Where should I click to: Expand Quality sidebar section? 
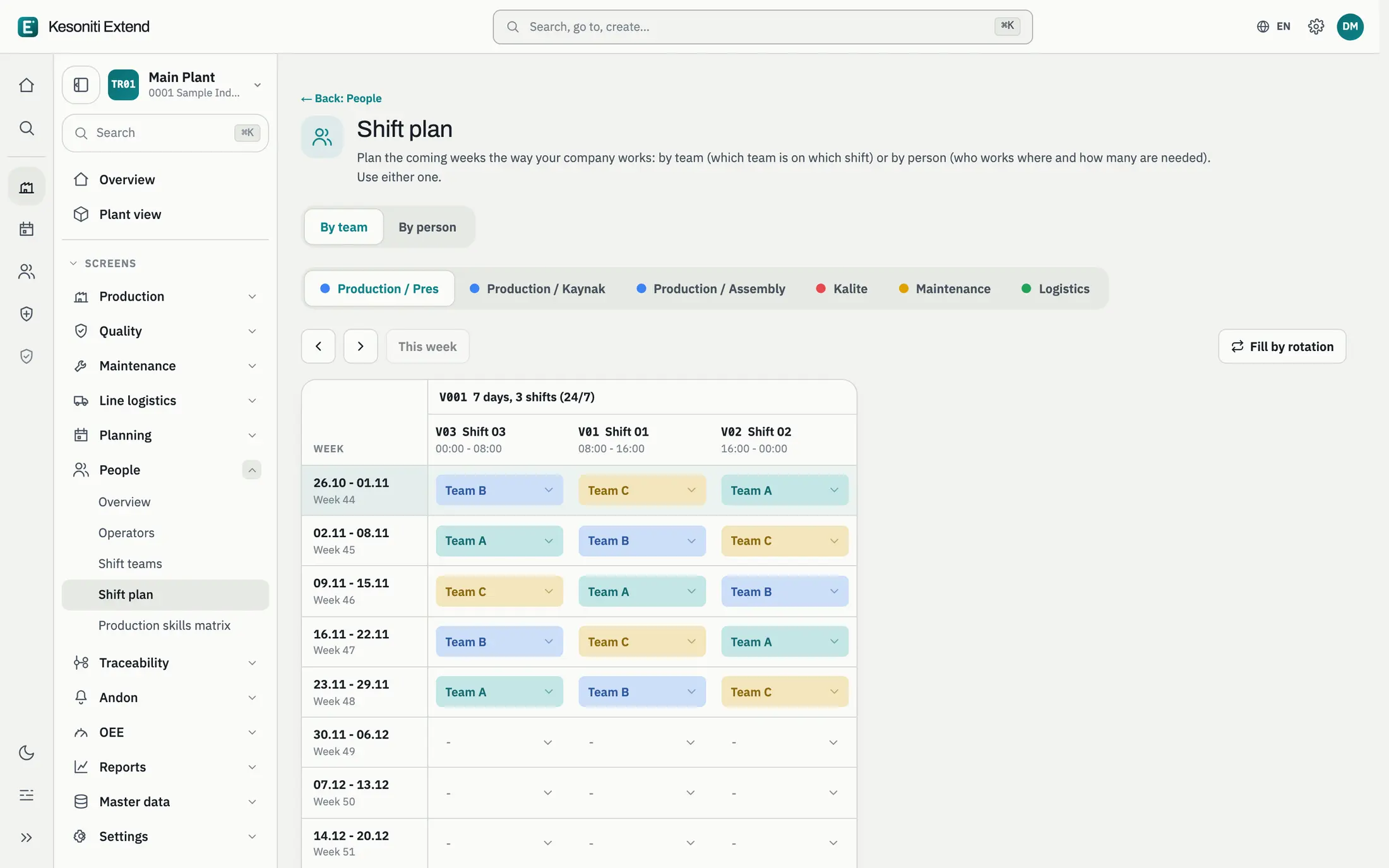coord(165,331)
